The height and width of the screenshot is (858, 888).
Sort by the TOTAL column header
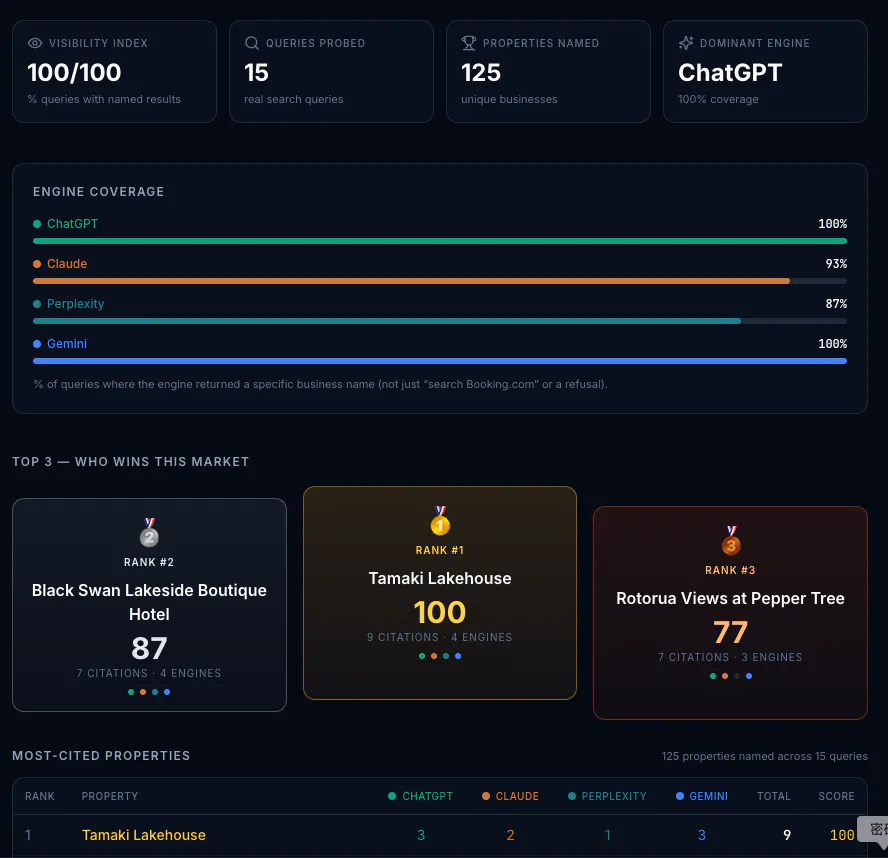[774, 796]
